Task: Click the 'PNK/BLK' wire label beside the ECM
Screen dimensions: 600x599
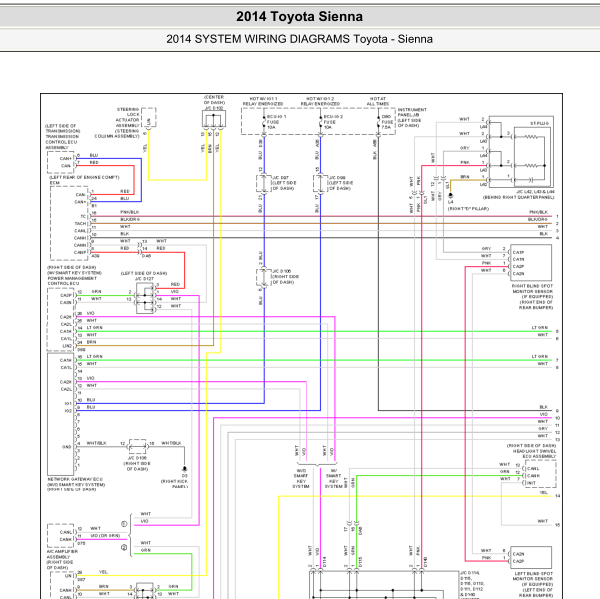Action: click(130, 212)
